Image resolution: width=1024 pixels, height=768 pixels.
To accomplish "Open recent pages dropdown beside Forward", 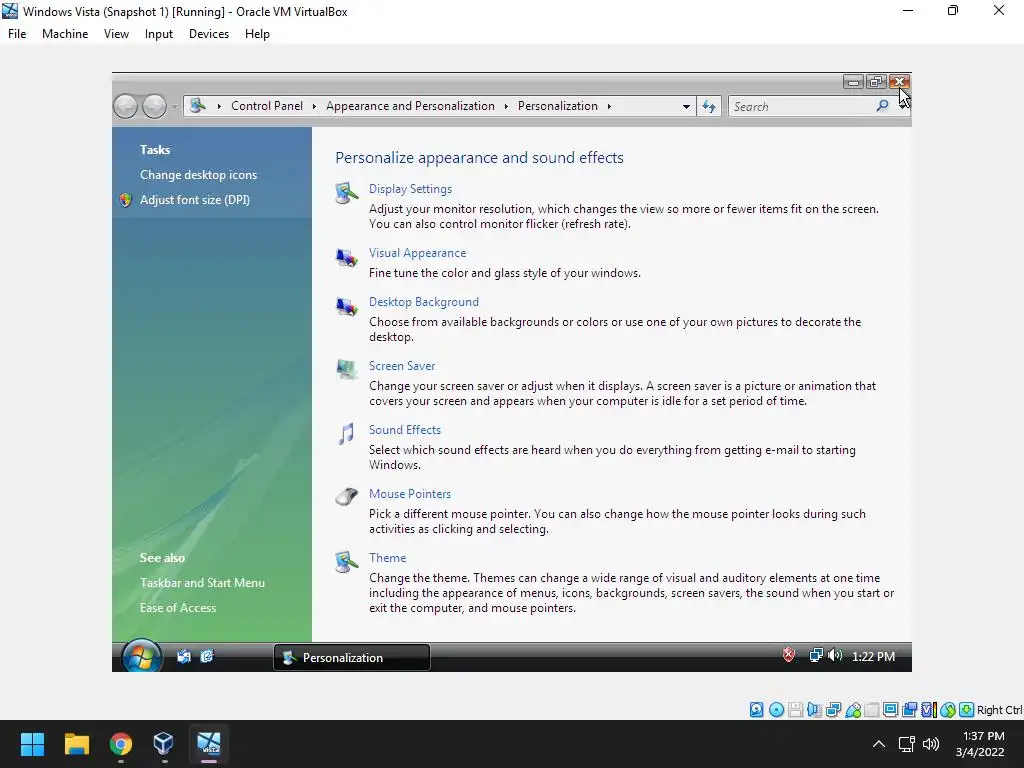I will 174,106.
